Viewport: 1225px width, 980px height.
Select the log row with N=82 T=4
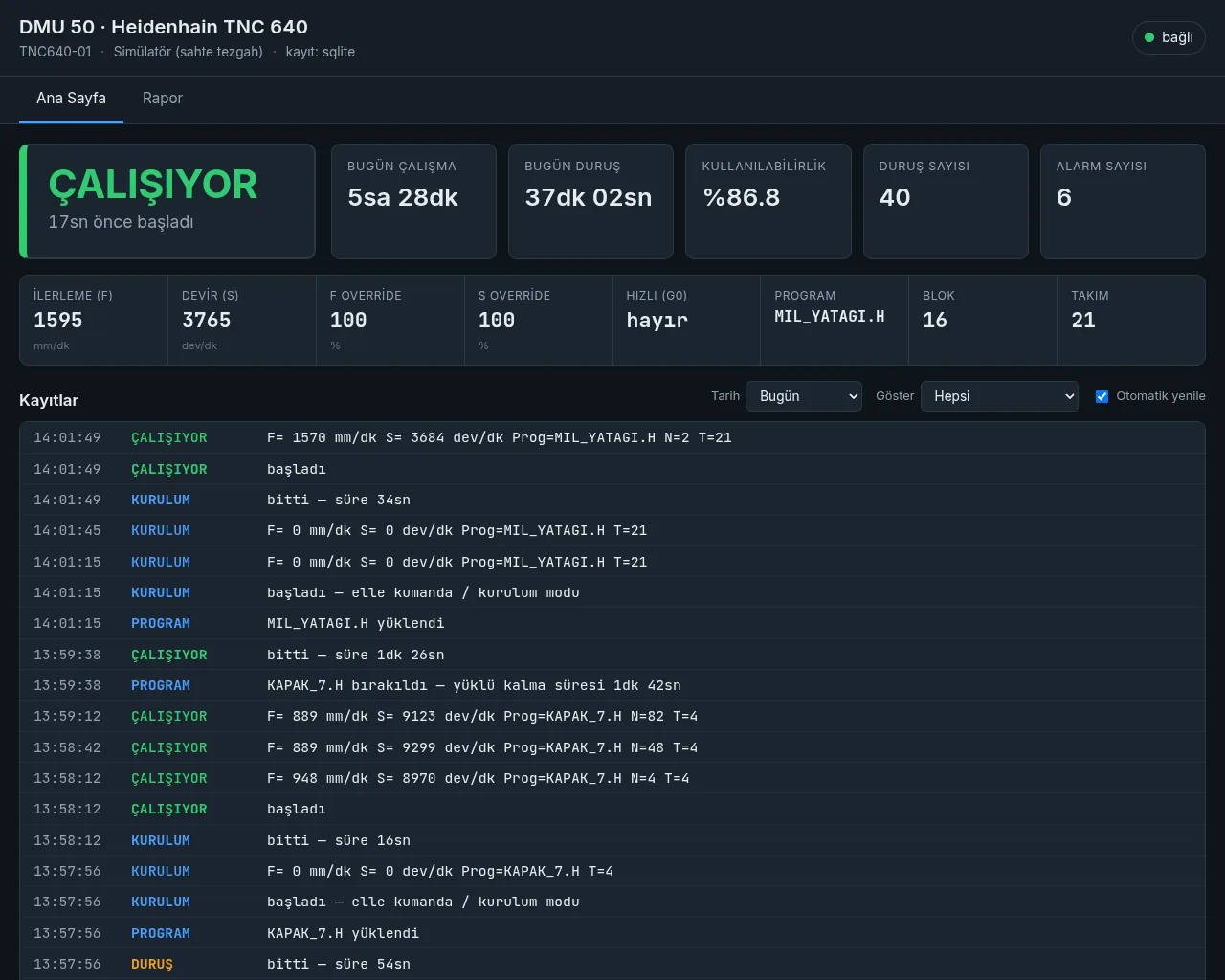click(x=612, y=716)
